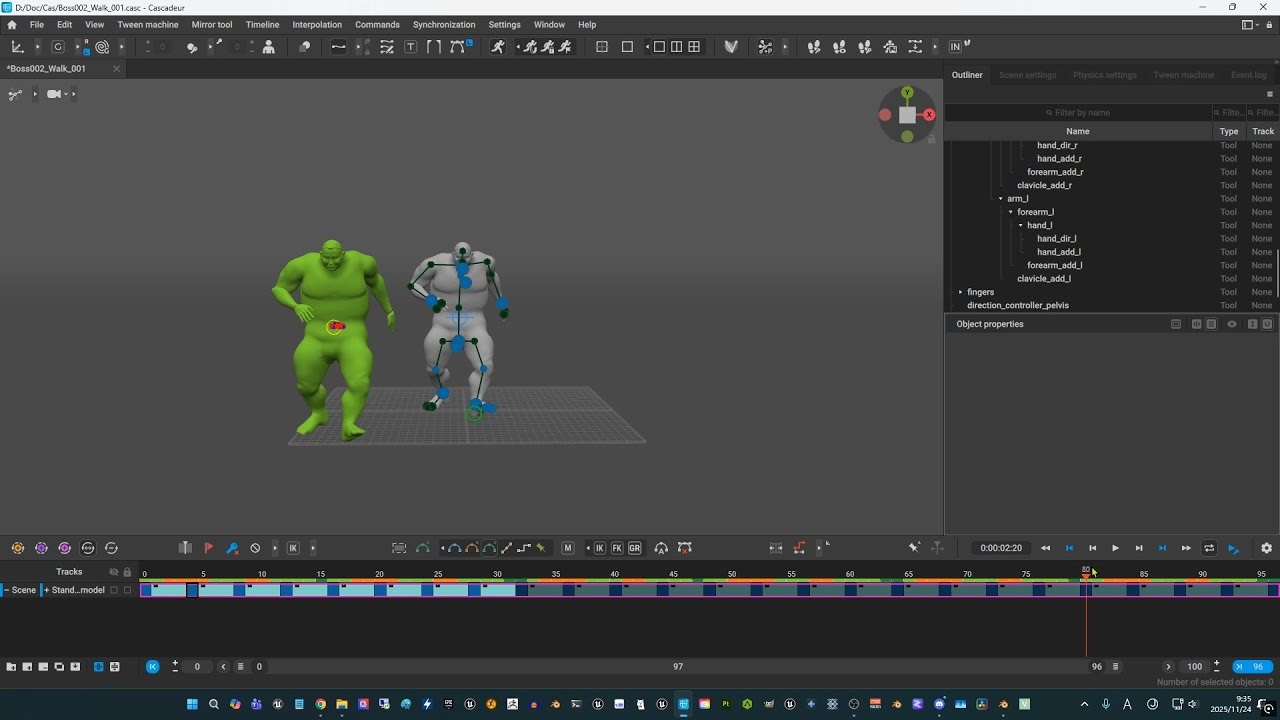The width and height of the screenshot is (1280, 720).
Task: Expand the fingers tree node
Action: tap(960, 292)
